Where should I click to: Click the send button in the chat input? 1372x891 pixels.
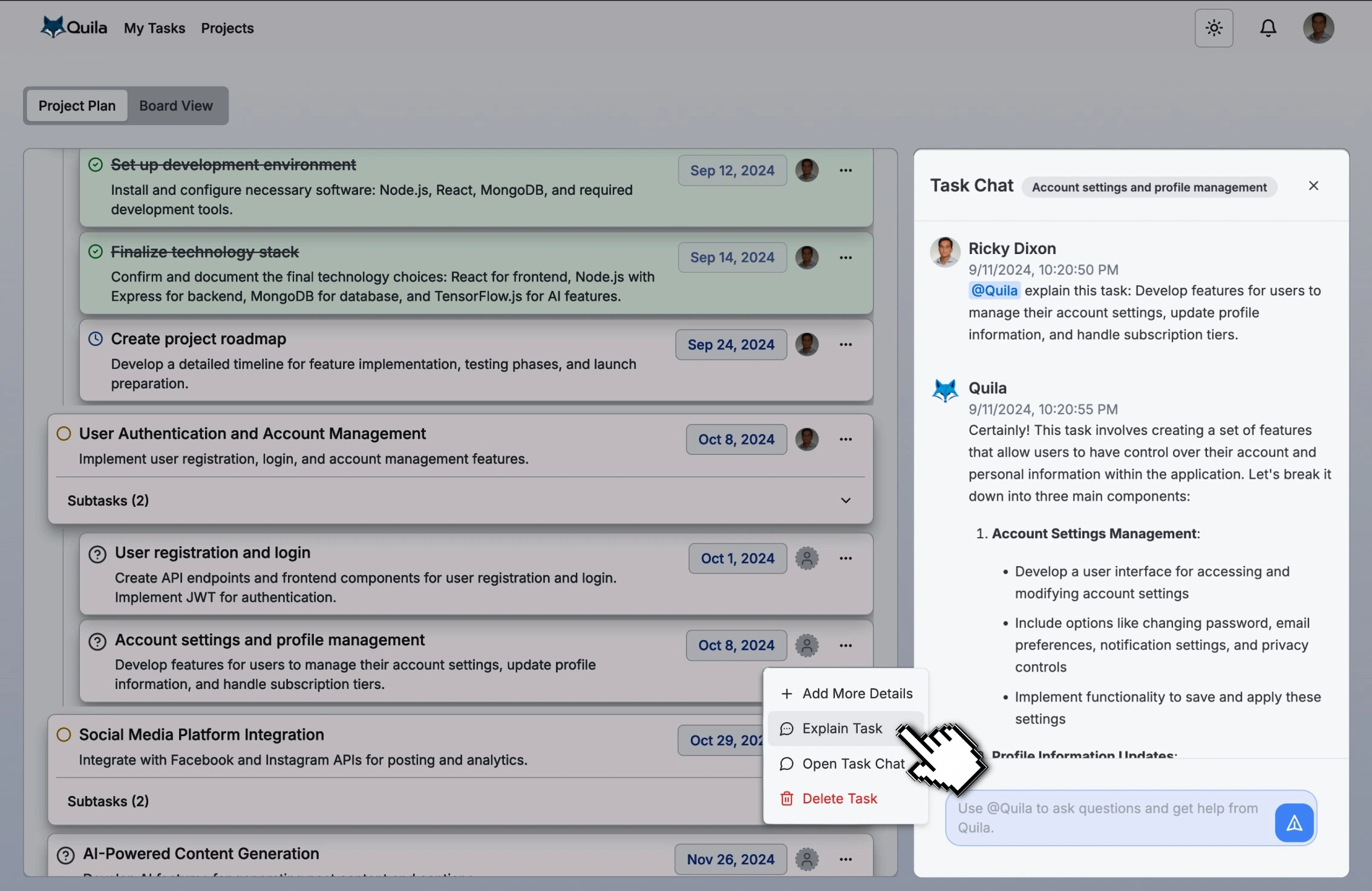1294,822
